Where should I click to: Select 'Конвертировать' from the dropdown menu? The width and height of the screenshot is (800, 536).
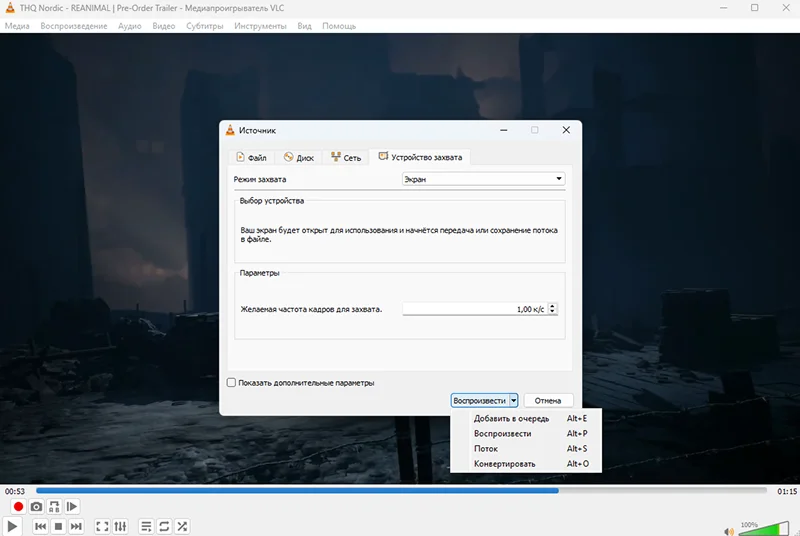[x=505, y=464]
